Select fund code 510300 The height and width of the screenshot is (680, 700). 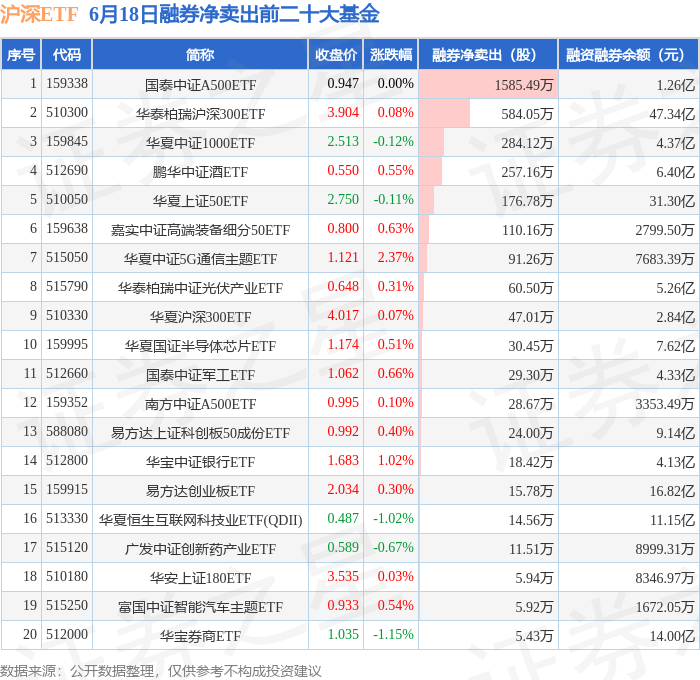coord(67,113)
